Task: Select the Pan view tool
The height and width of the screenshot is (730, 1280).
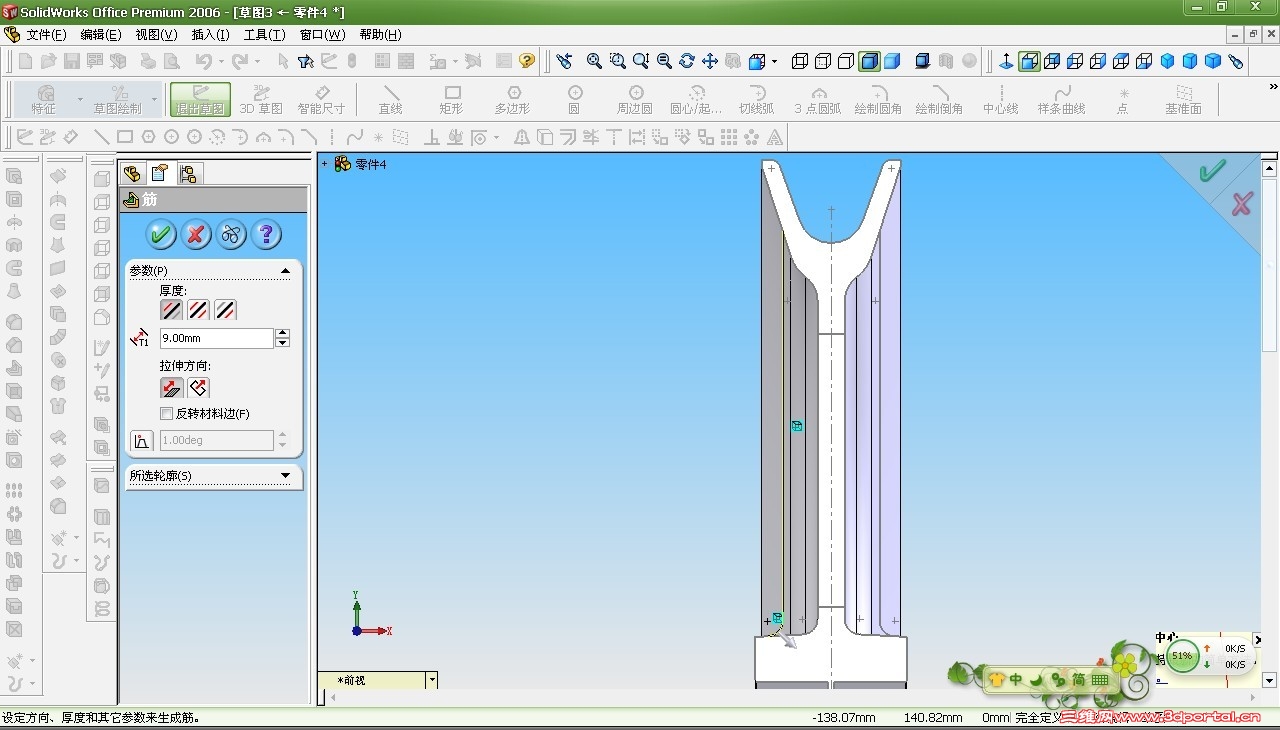Action: pyautogui.click(x=710, y=61)
